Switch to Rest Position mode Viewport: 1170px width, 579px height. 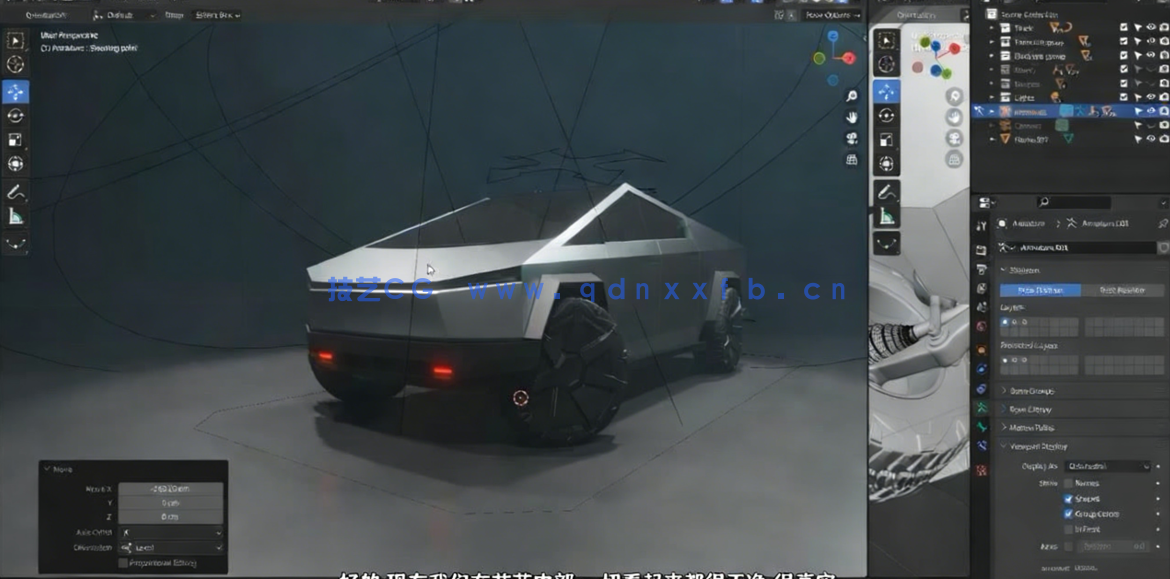(x=1122, y=289)
